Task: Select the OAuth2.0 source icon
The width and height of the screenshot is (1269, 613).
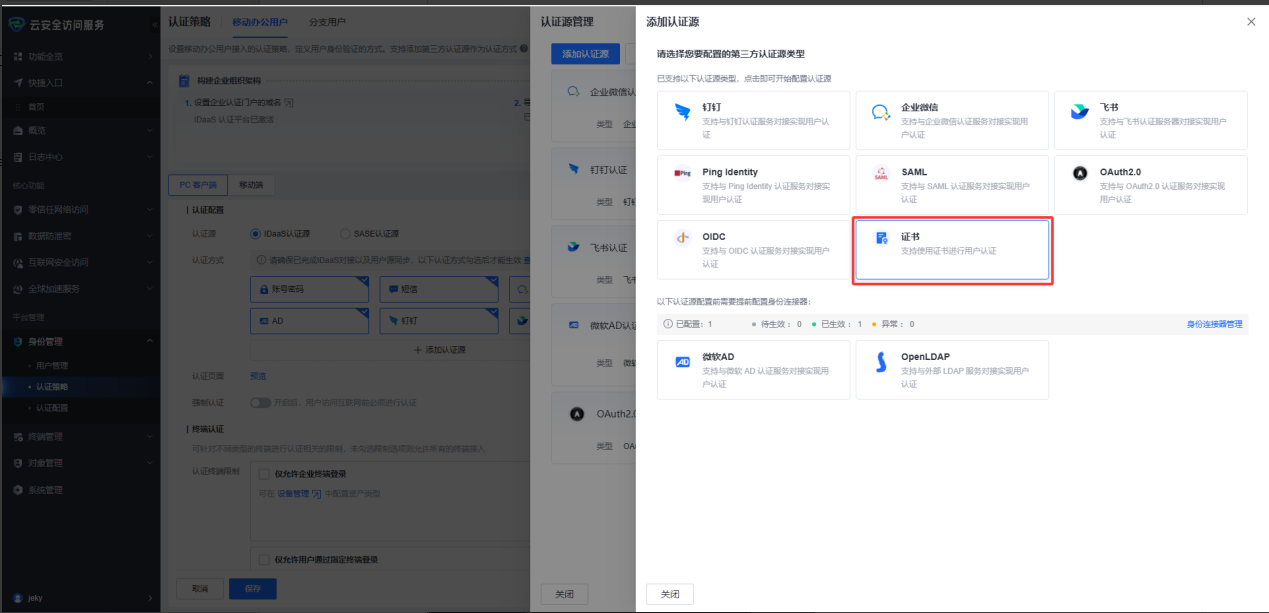Action: pos(1079,173)
